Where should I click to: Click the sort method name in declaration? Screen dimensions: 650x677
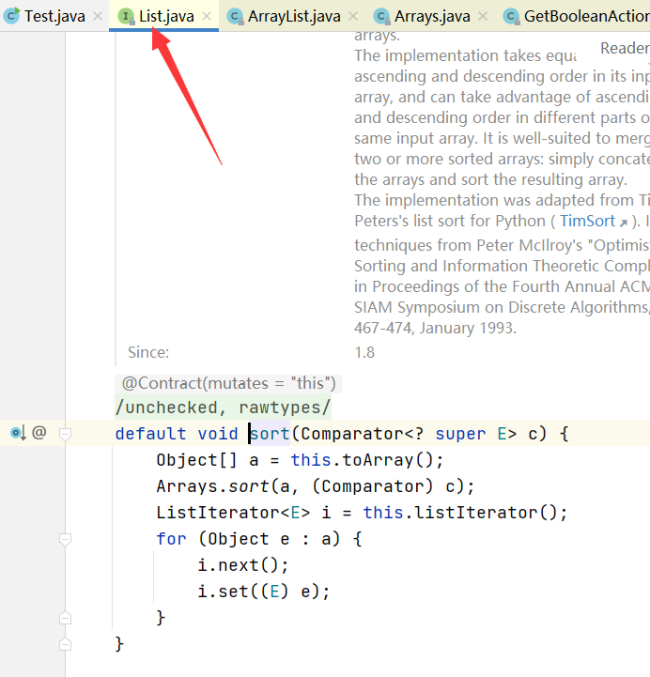click(x=270, y=433)
